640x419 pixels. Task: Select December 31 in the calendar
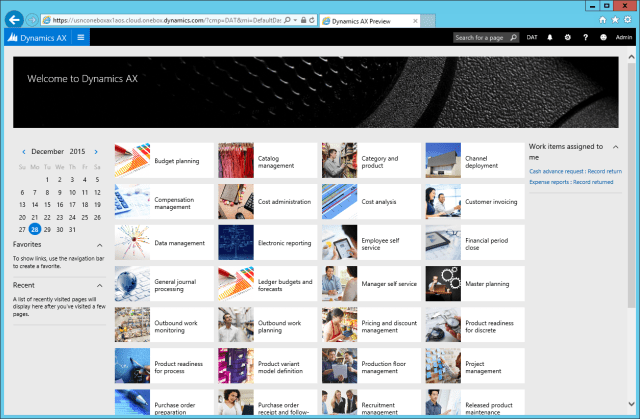click(x=72, y=229)
